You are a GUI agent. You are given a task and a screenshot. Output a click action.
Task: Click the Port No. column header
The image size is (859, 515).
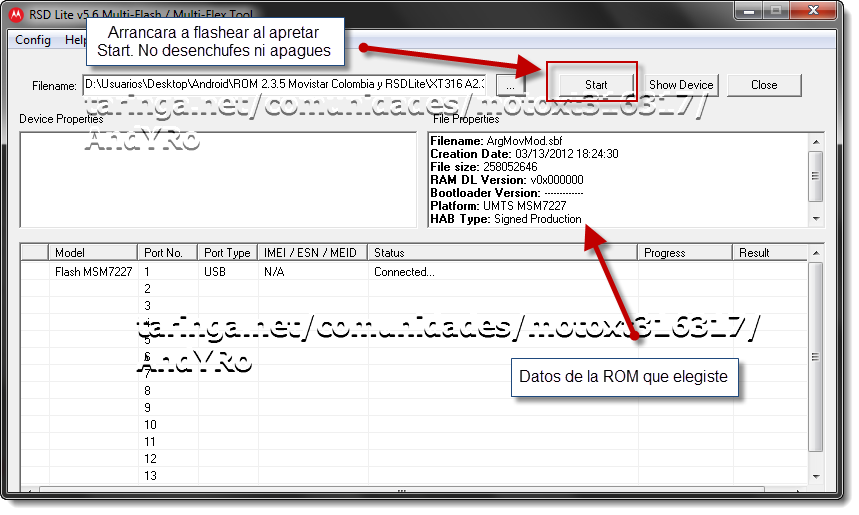(167, 253)
